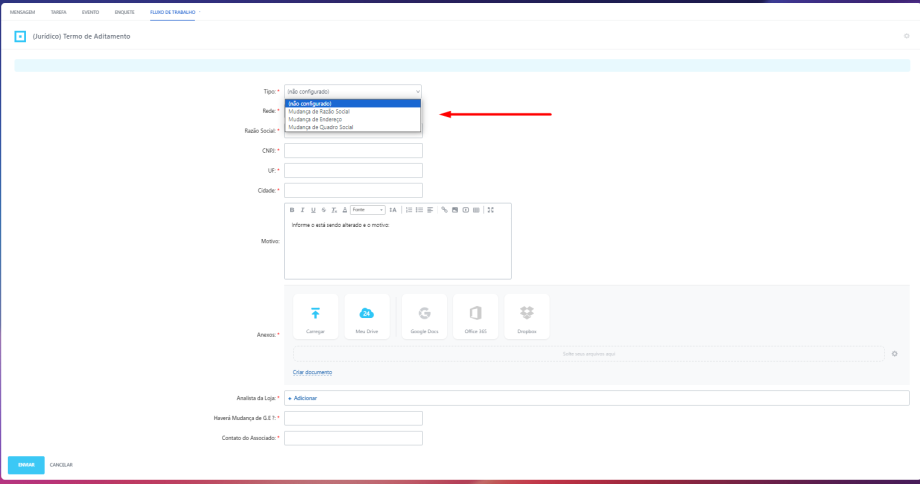The width and height of the screenshot is (920, 484).
Task: Choose "Mudança de Endereço" from the list
Action: coord(314,119)
